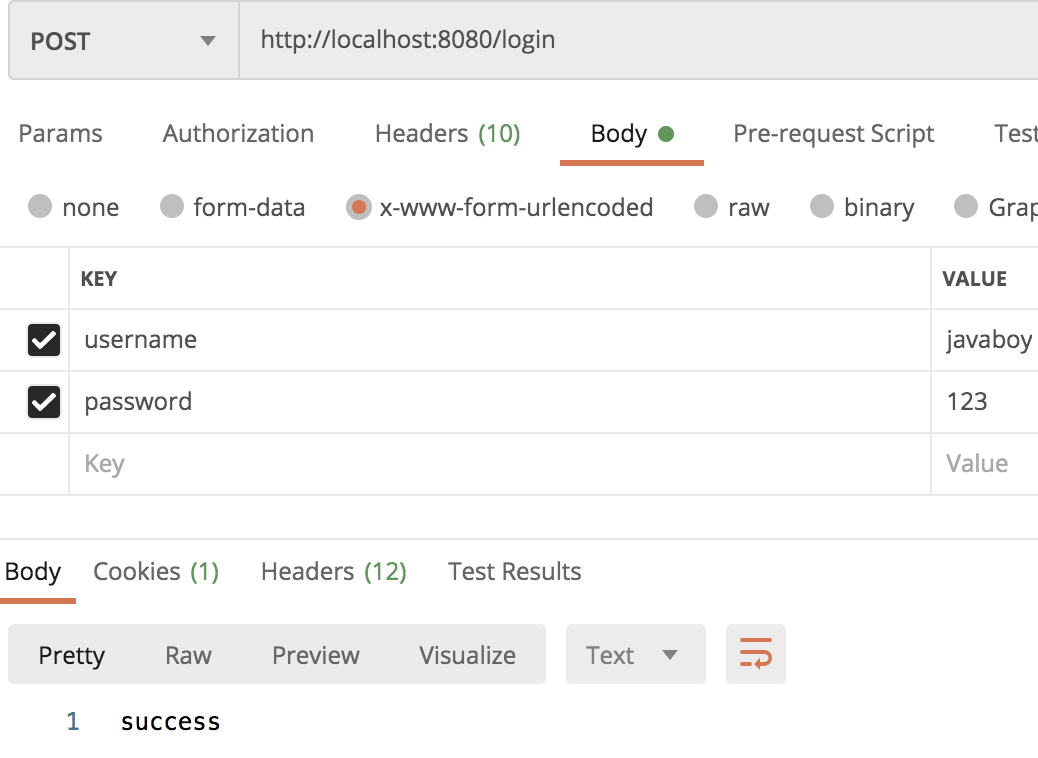The height and width of the screenshot is (758, 1038).
Task: Expand the Text format dropdown
Action: [635, 655]
